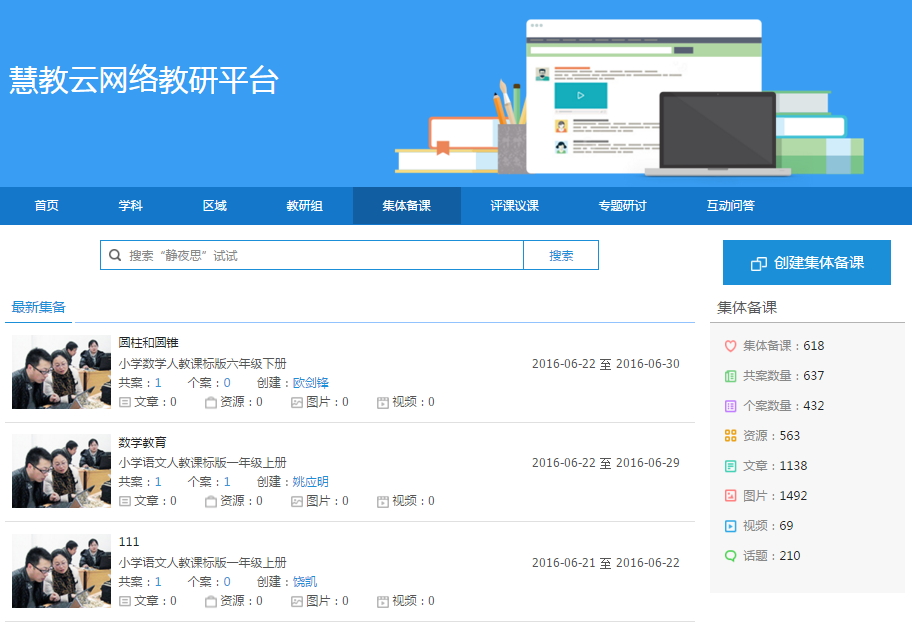Click the heart icon beside 集体备课 count

click(730, 346)
